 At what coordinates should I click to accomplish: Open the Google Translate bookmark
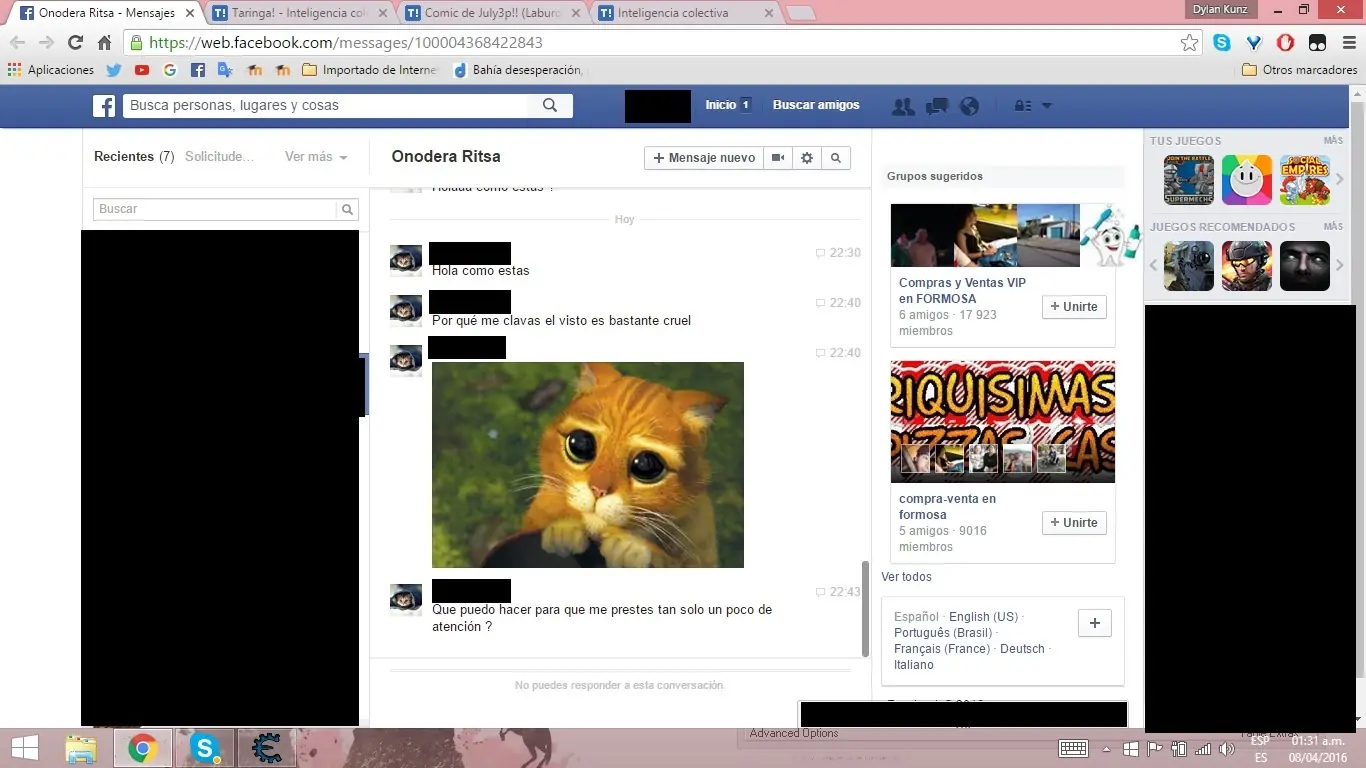pos(226,70)
